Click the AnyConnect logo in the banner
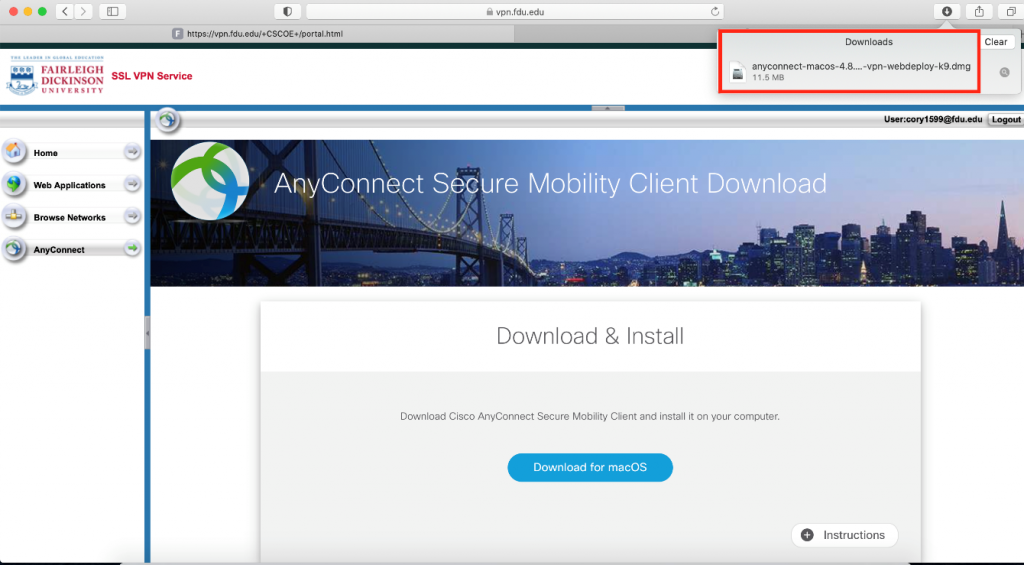The image size is (1024, 565). pos(210,181)
